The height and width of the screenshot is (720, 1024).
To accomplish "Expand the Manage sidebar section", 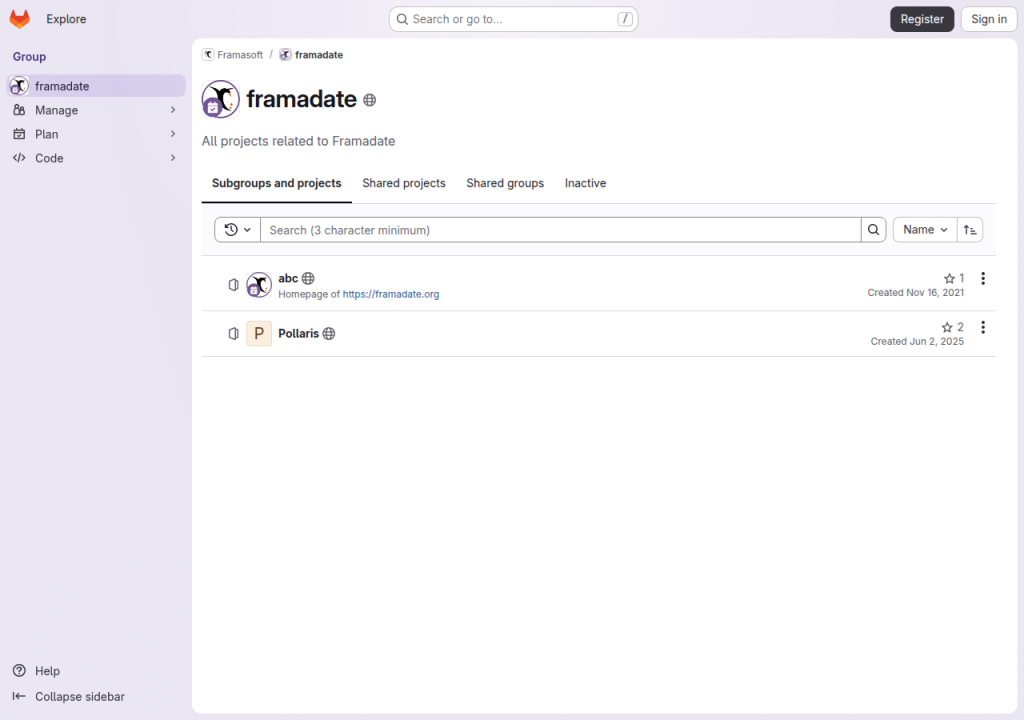I will [x=96, y=110].
